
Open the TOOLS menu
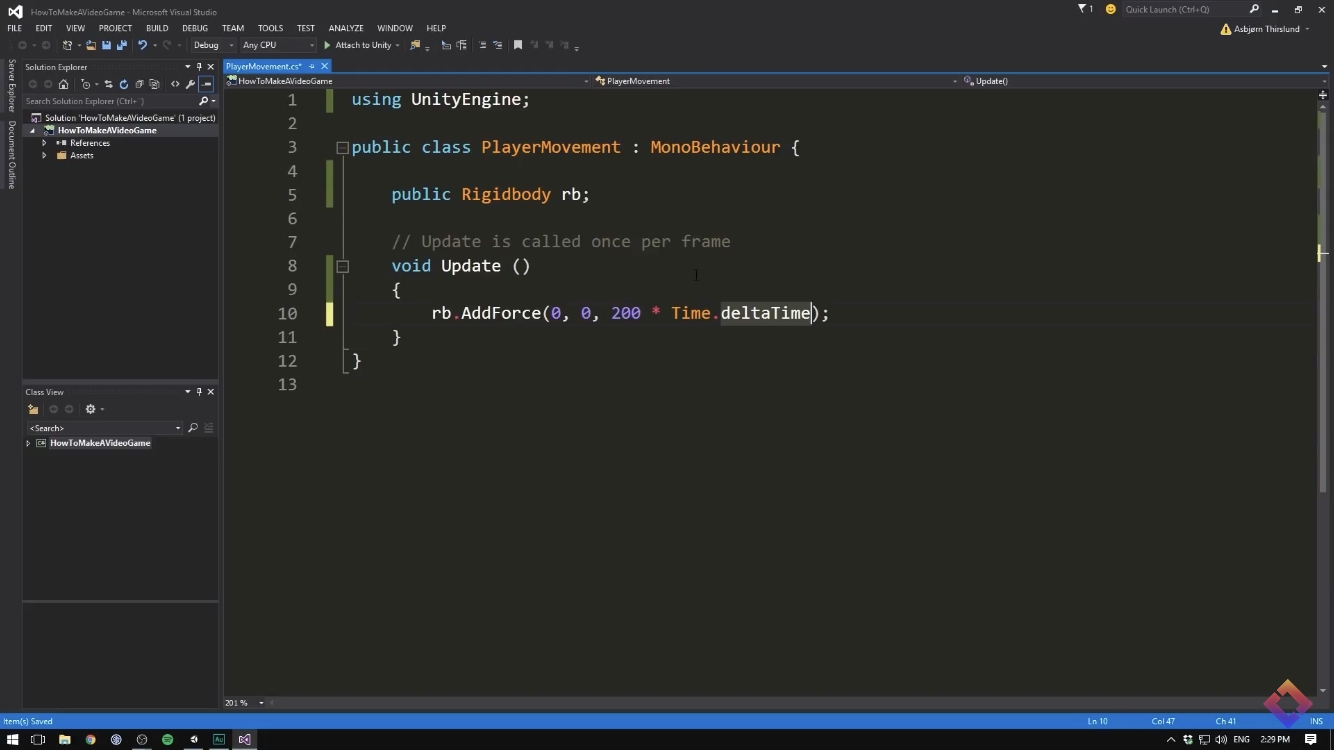click(270, 28)
